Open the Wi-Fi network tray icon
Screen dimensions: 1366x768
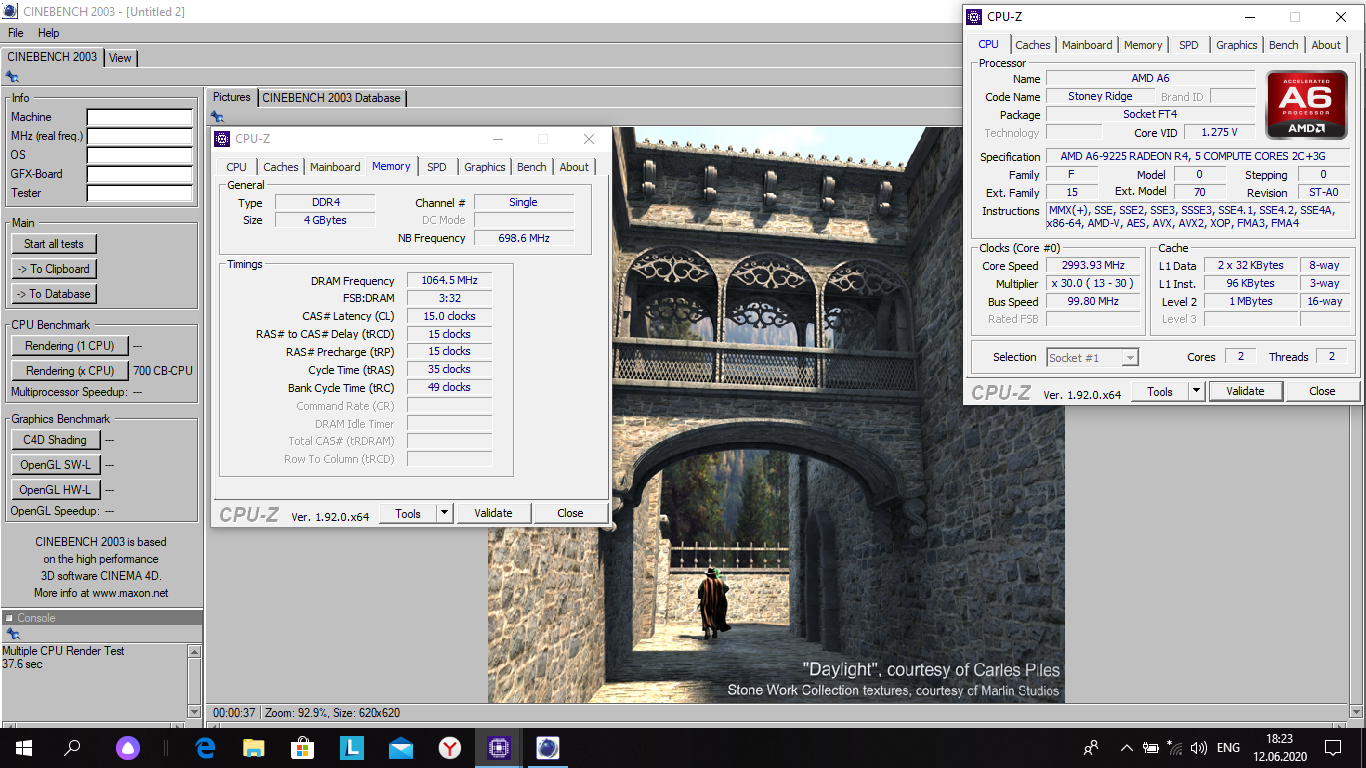[1175, 748]
